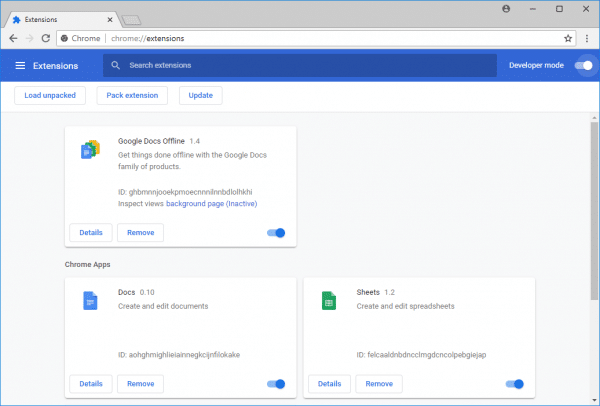Disable the Docs app toggle

click(276, 384)
